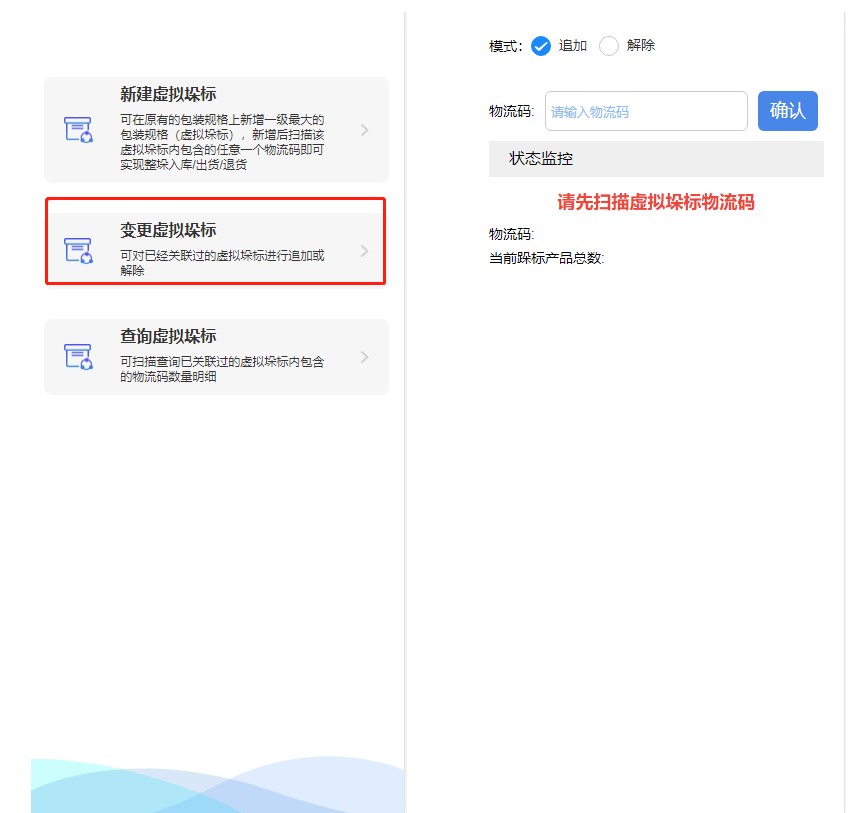Image resolution: width=868 pixels, height=813 pixels.
Task: Open the 查询虚拟垛标 menu title
Action: tap(168, 336)
